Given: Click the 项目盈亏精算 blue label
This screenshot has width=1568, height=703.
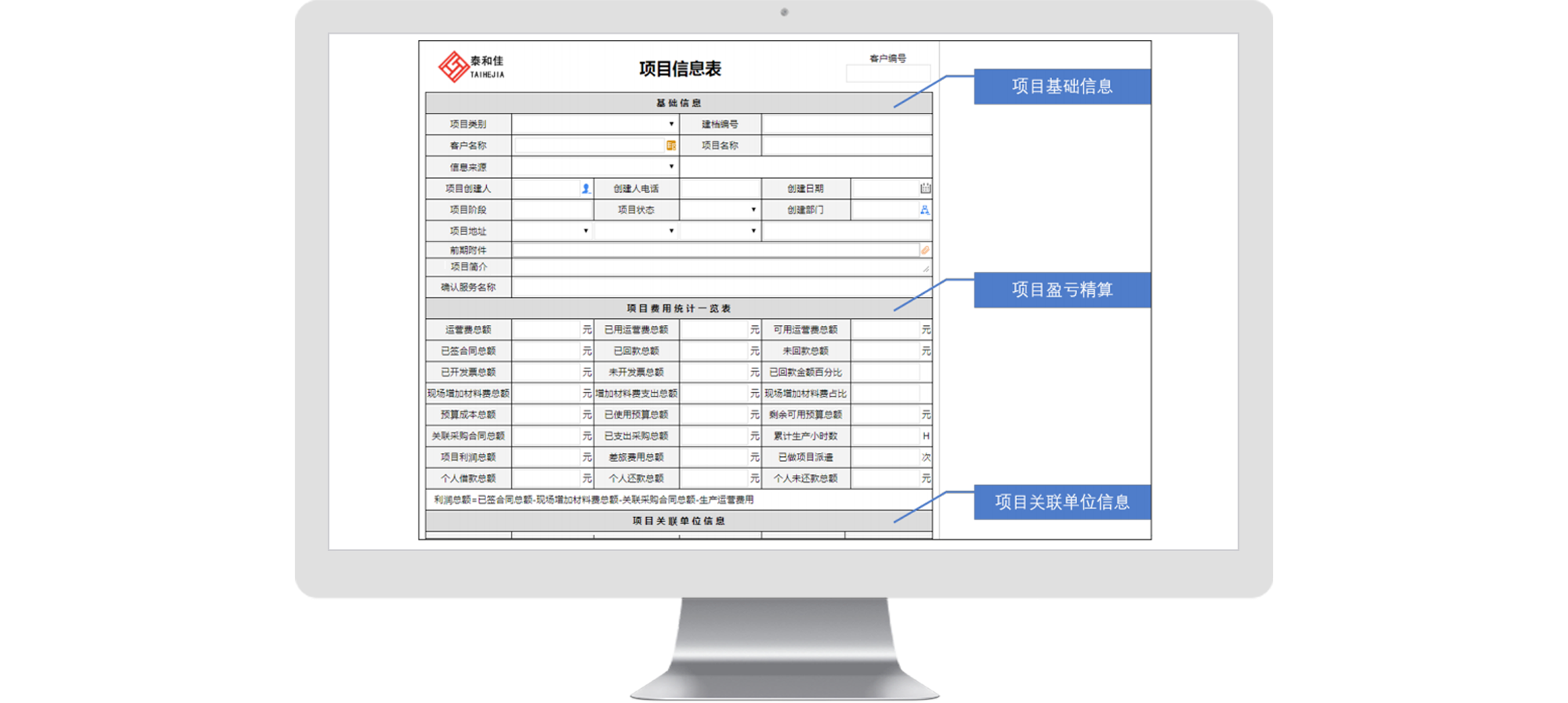Looking at the screenshot, I should click(x=1062, y=290).
